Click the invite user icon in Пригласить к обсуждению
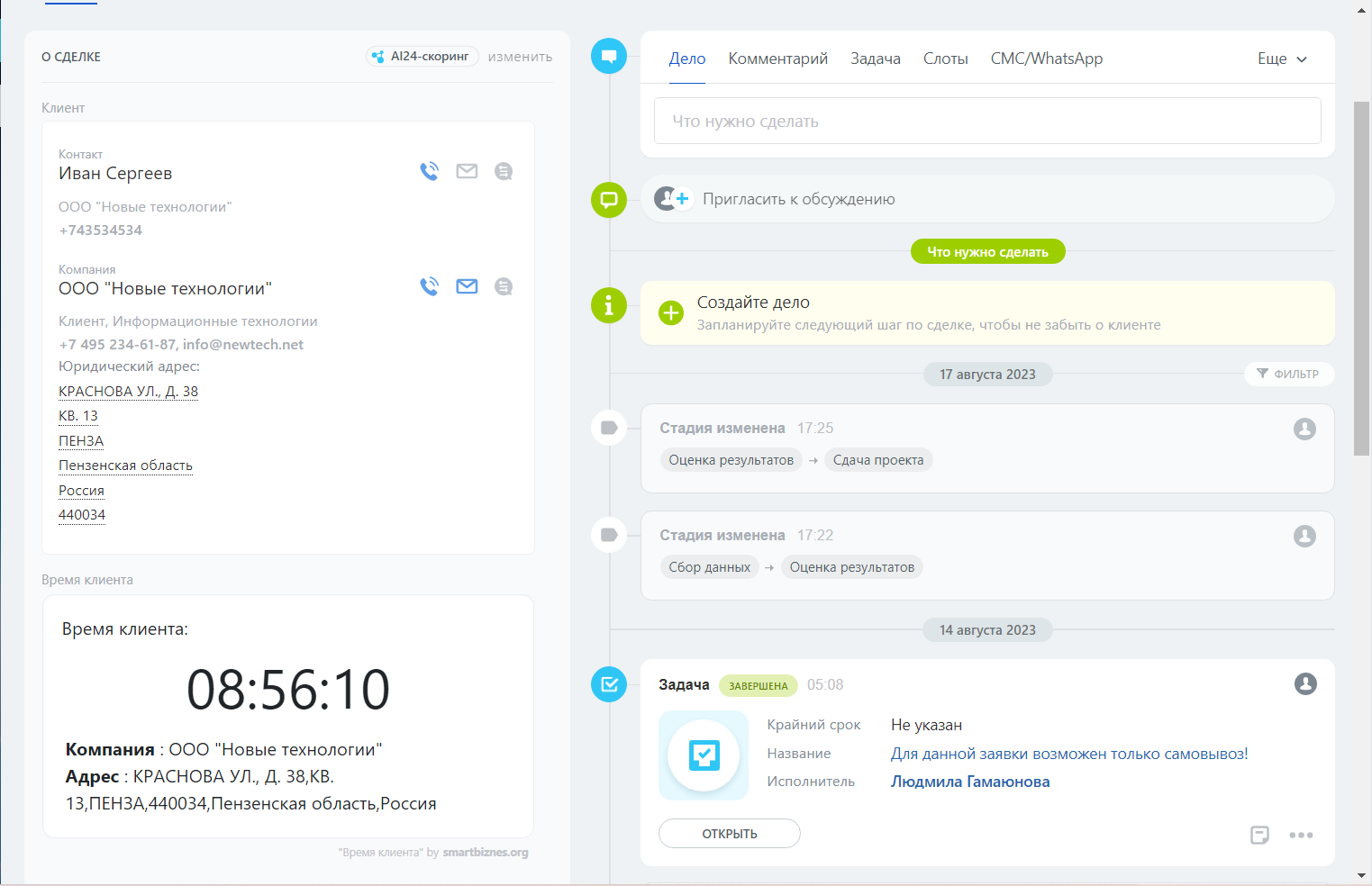The image size is (1372, 886). (x=671, y=199)
